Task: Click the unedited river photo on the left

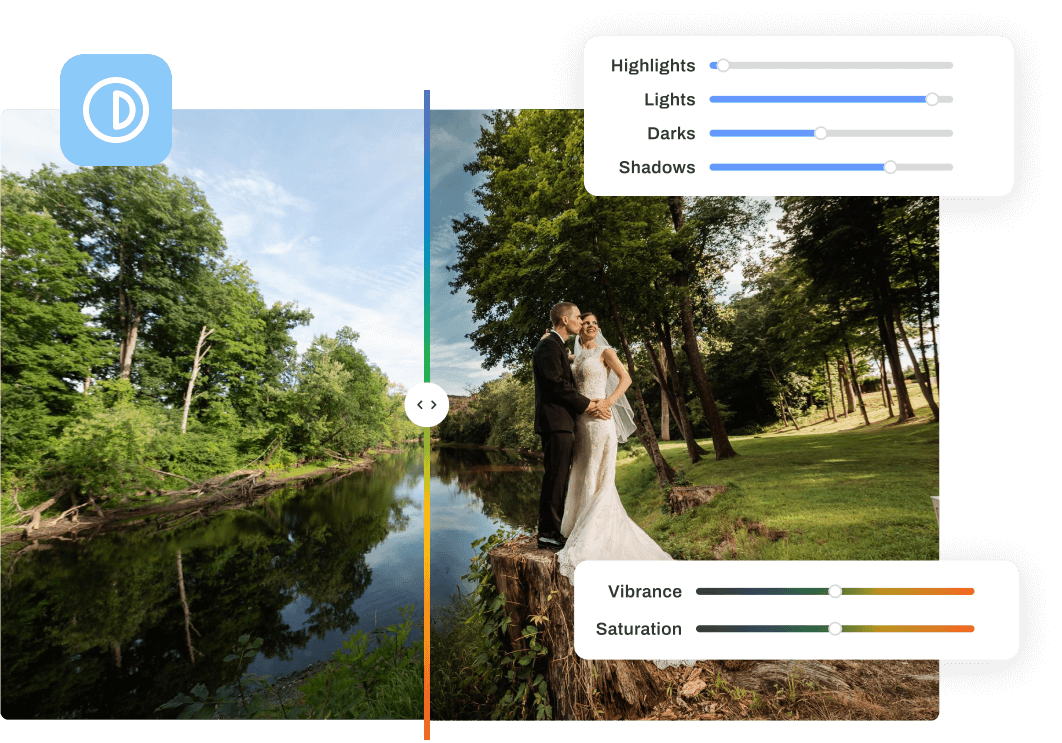Action: pyautogui.click(x=213, y=415)
